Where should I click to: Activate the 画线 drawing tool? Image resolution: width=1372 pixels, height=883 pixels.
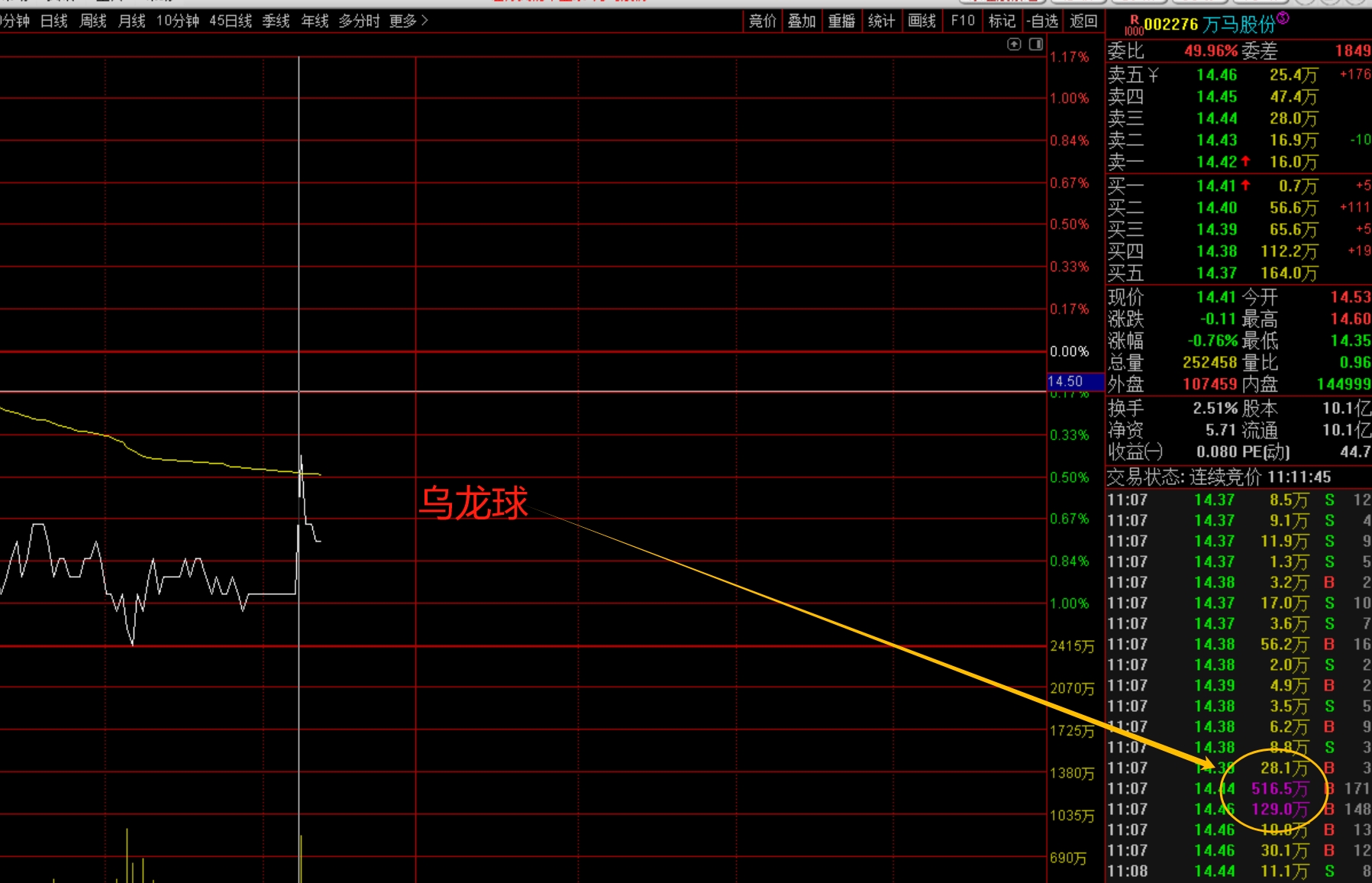[922, 21]
